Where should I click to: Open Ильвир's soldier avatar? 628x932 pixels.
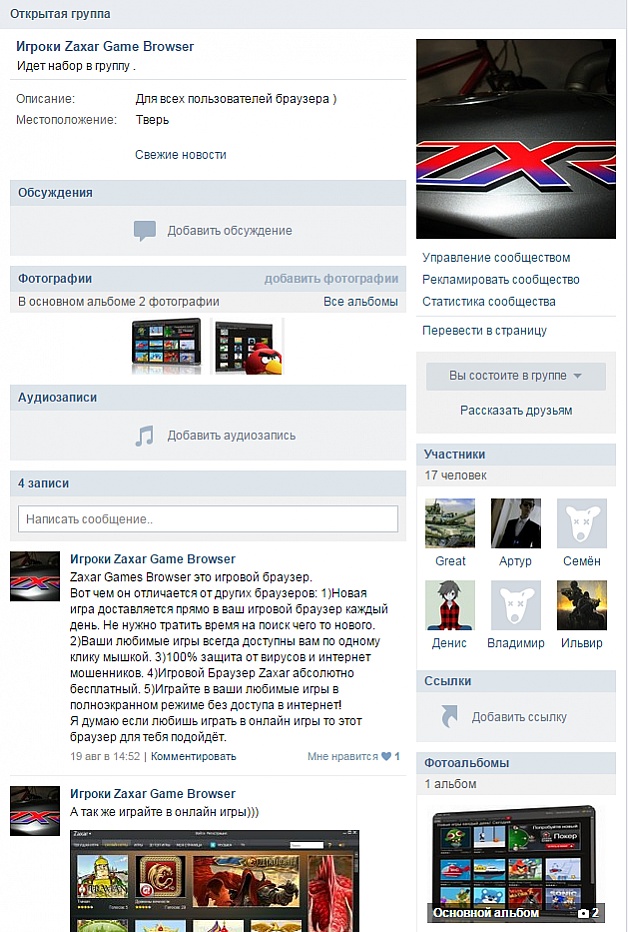point(582,605)
